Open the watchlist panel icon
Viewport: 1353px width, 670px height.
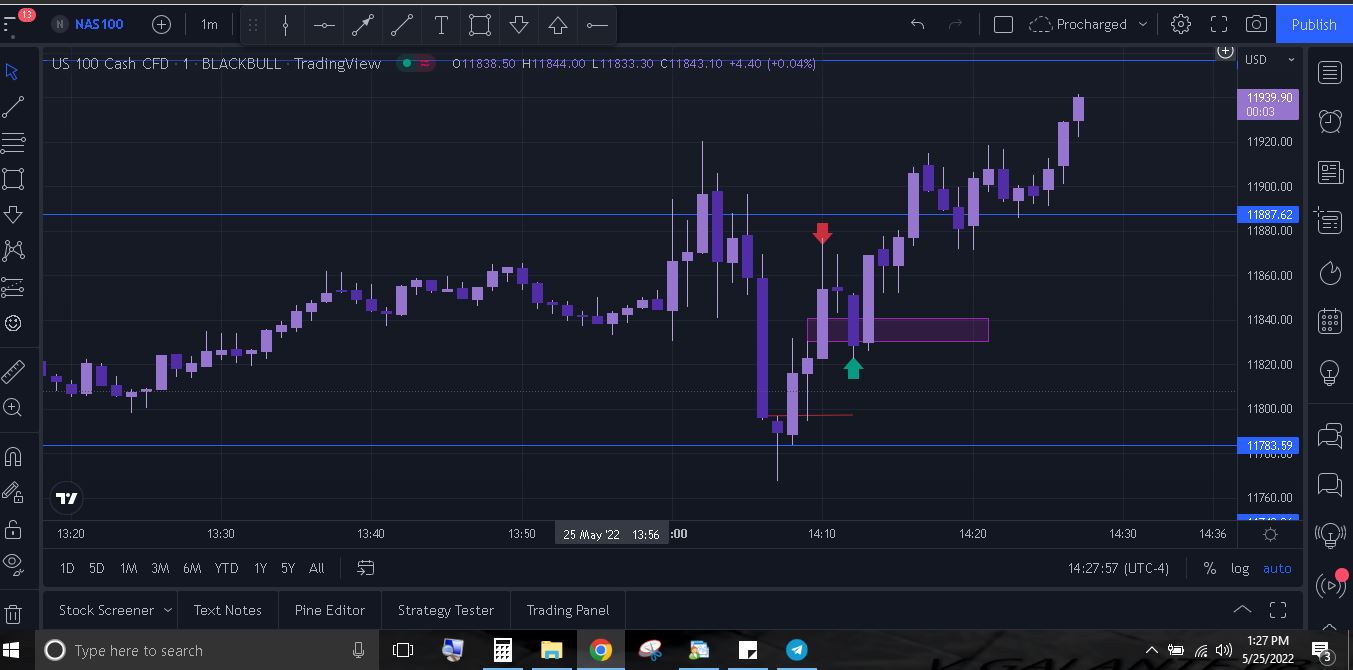pyautogui.click(x=1330, y=72)
